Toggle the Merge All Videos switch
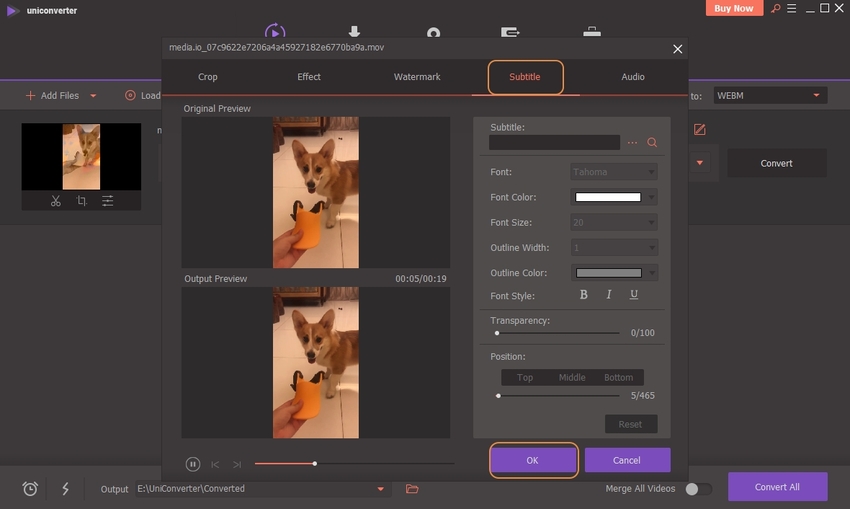 [x=698, y=489]
